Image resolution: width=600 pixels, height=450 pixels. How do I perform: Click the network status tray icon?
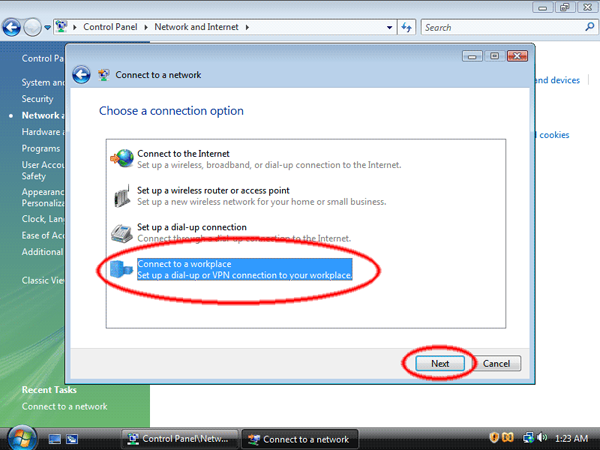[x=528, y=437]
